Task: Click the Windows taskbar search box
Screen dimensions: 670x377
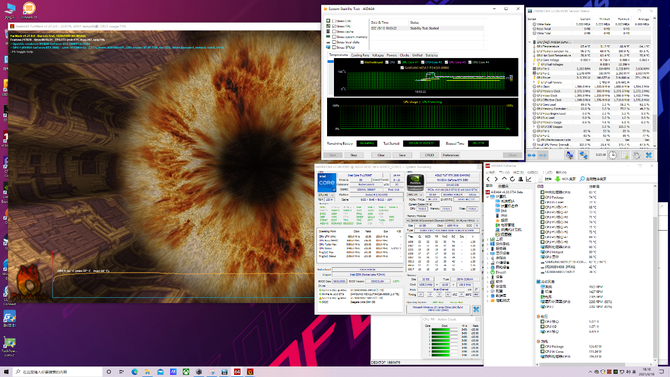Action: [x=58, y=372]
